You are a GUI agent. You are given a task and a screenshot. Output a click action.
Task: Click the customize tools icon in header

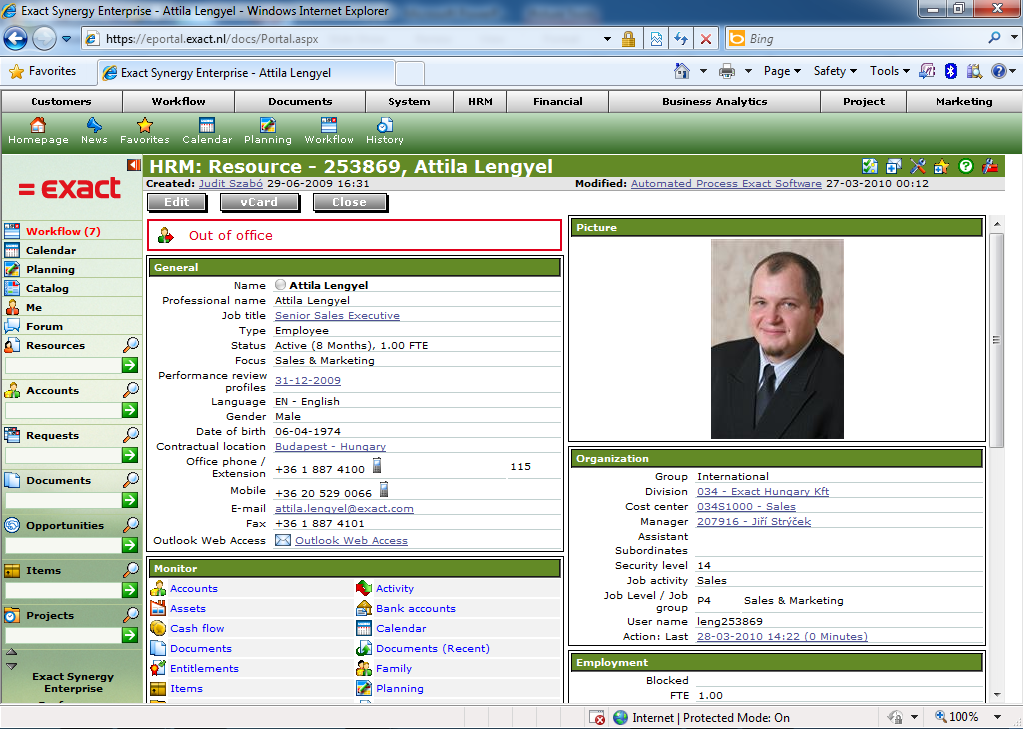pos(917,166)
